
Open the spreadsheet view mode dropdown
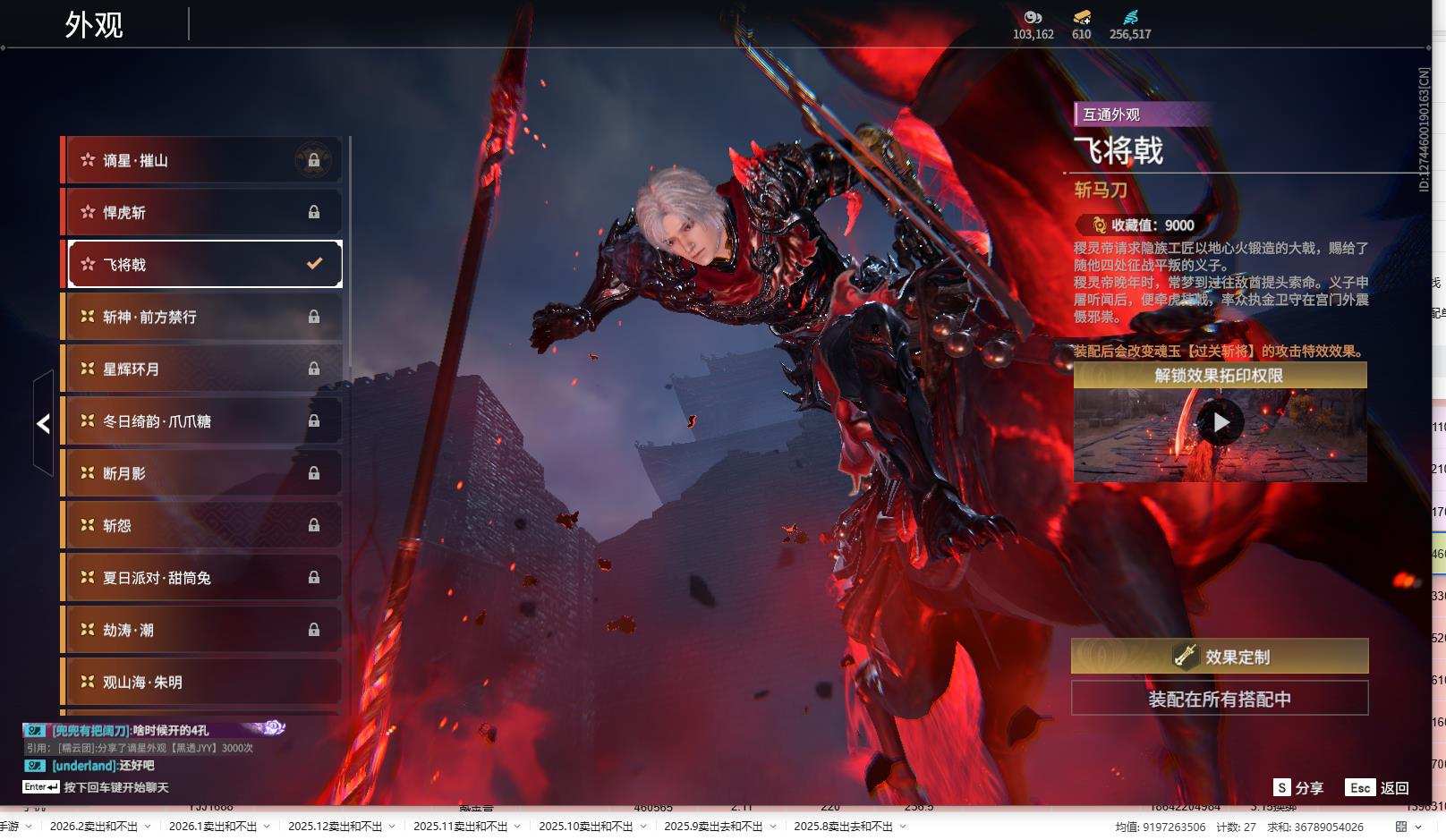tap(1419, 827)
